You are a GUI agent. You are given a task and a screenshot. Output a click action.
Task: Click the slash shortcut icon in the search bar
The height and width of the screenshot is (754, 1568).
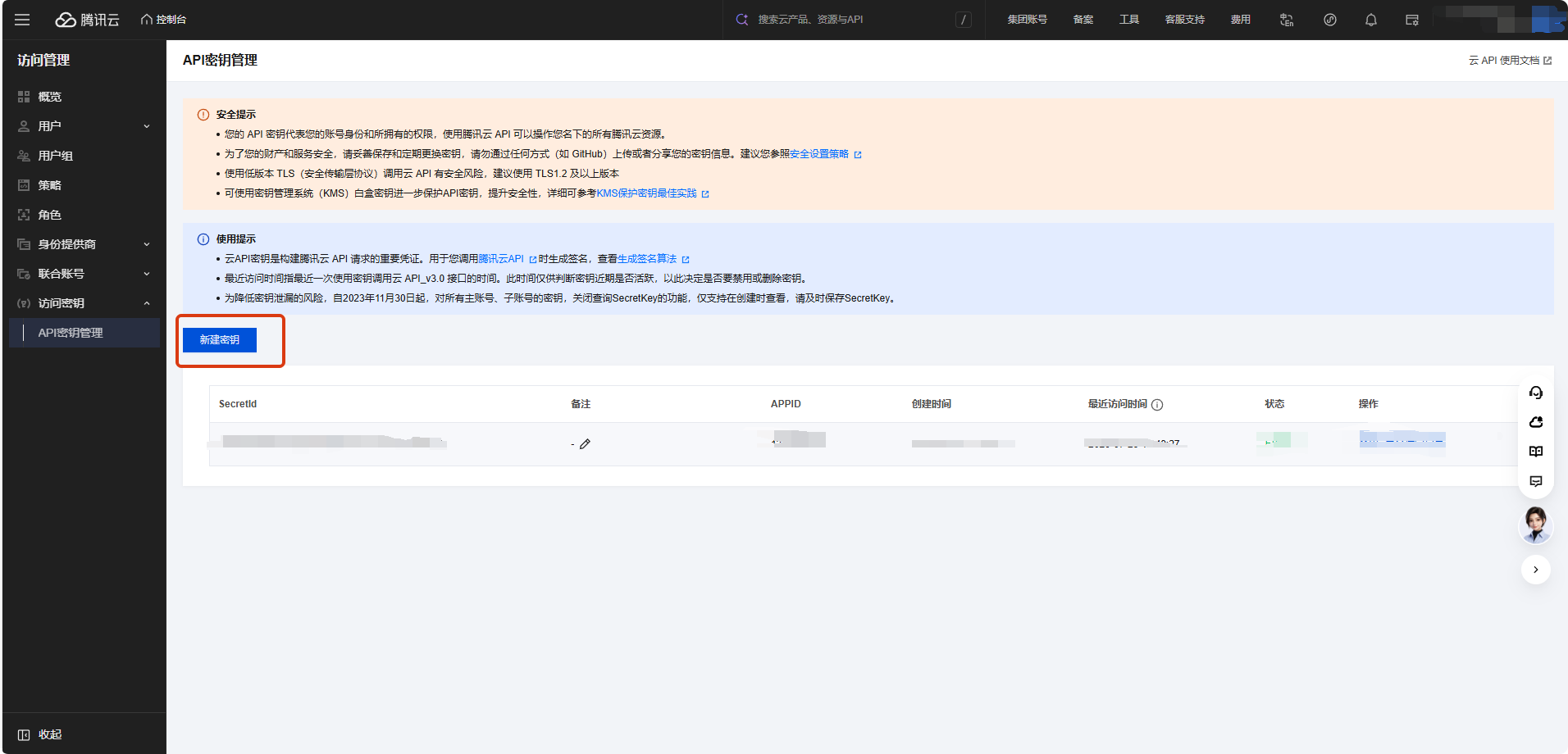(x=964, y=20)
